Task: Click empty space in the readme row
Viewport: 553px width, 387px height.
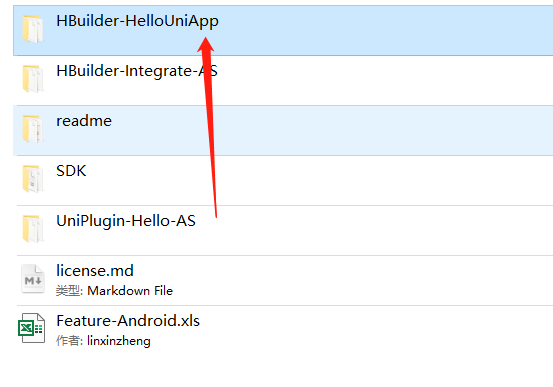Action: point(353,130)
